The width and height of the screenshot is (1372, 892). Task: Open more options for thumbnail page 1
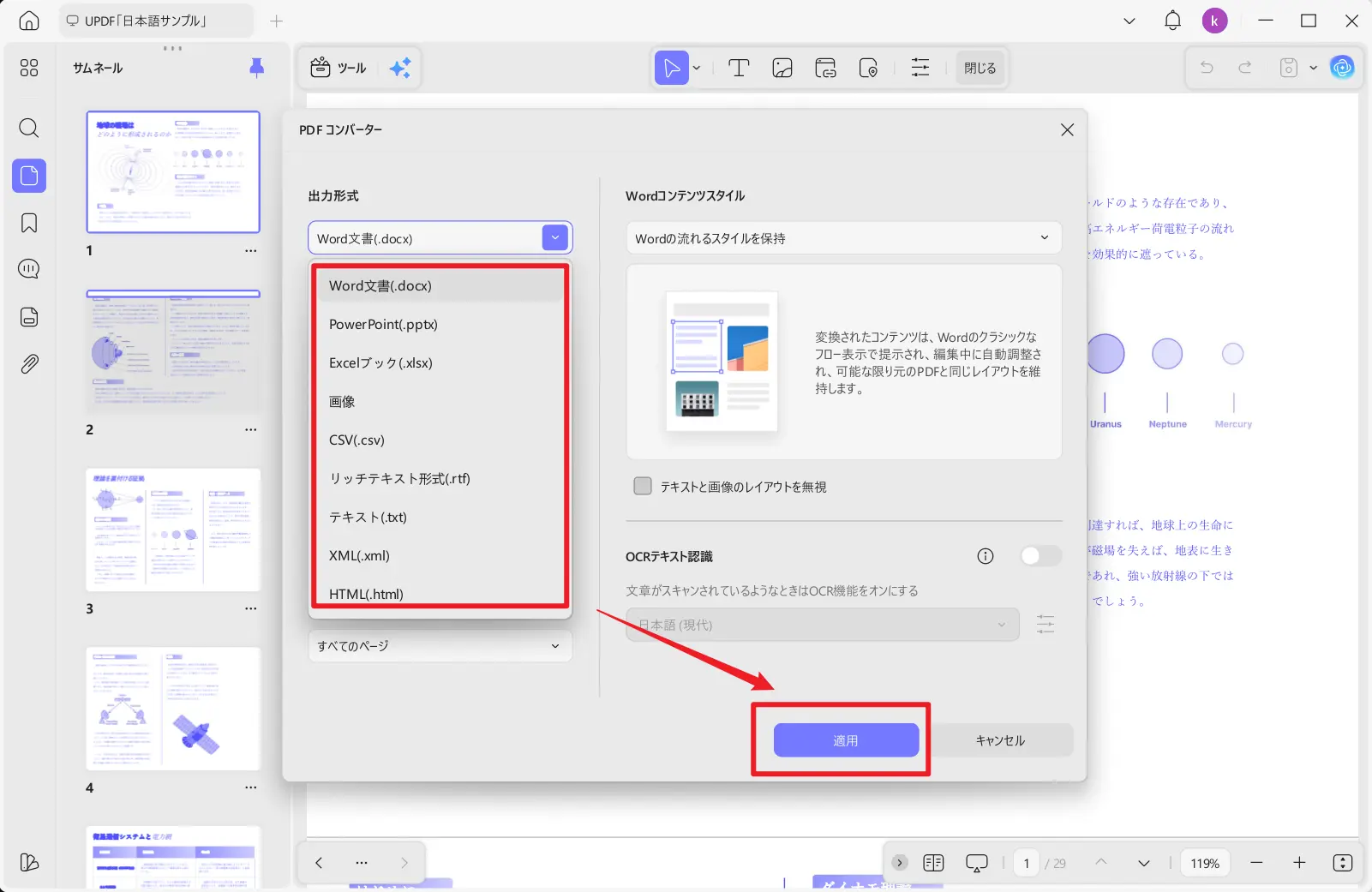point(250,251)
